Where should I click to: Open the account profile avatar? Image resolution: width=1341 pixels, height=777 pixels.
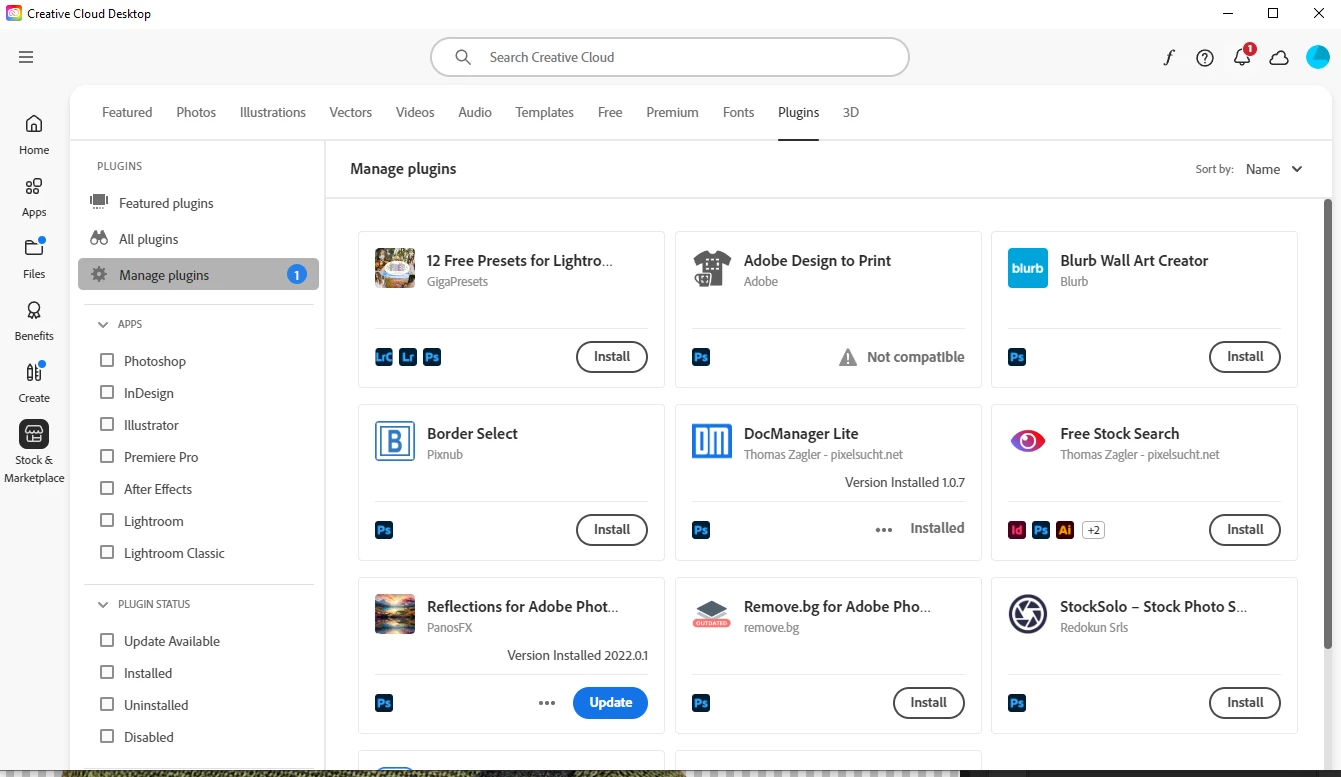tap(1318, 57)
